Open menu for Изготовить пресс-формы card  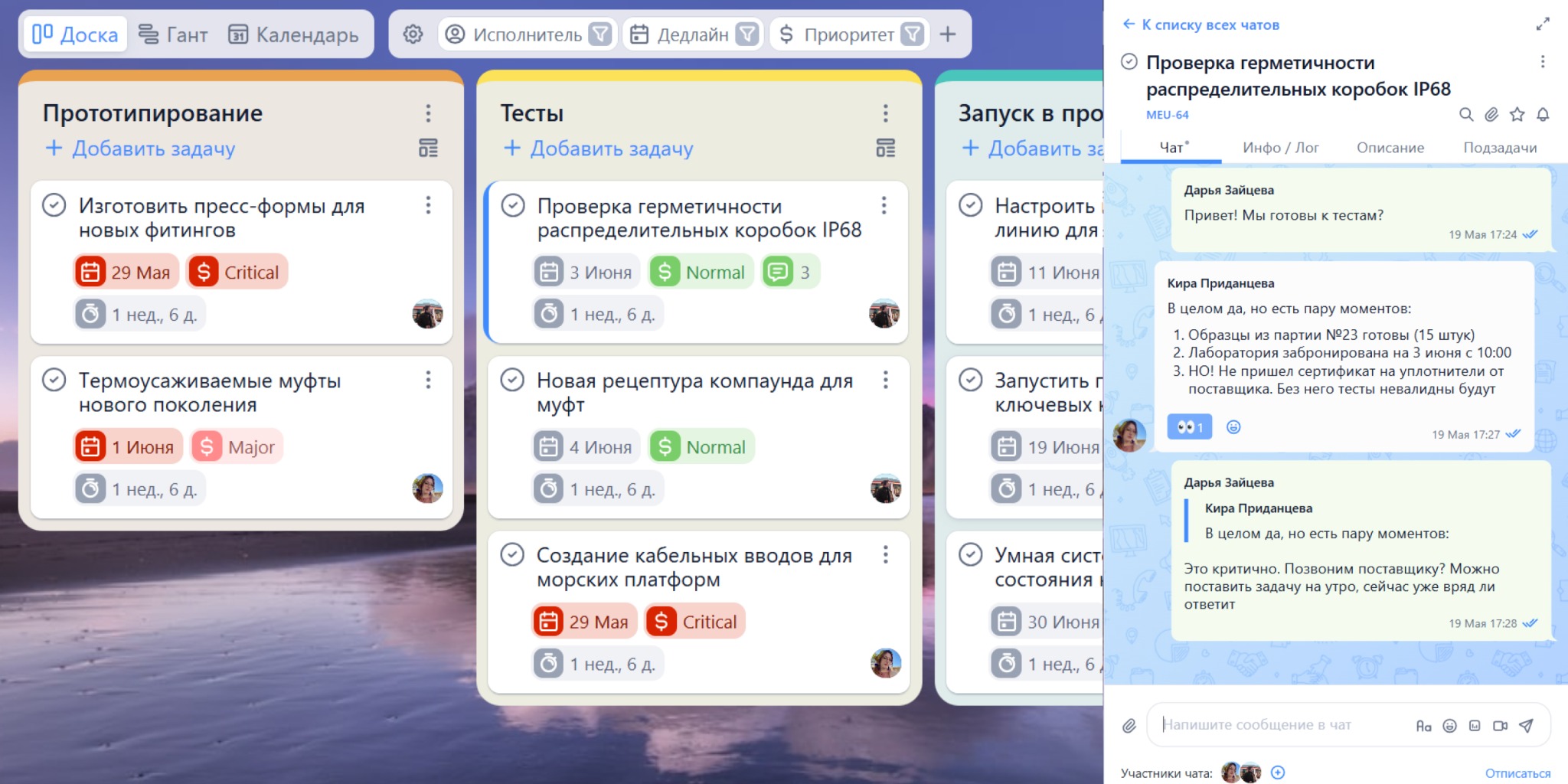(428, 205)
